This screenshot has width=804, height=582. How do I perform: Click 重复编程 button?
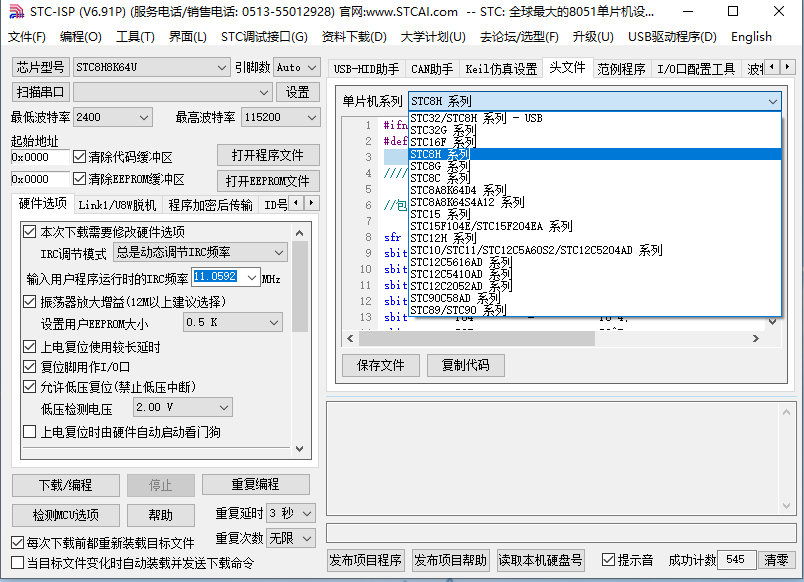click(x=255, y=485)
